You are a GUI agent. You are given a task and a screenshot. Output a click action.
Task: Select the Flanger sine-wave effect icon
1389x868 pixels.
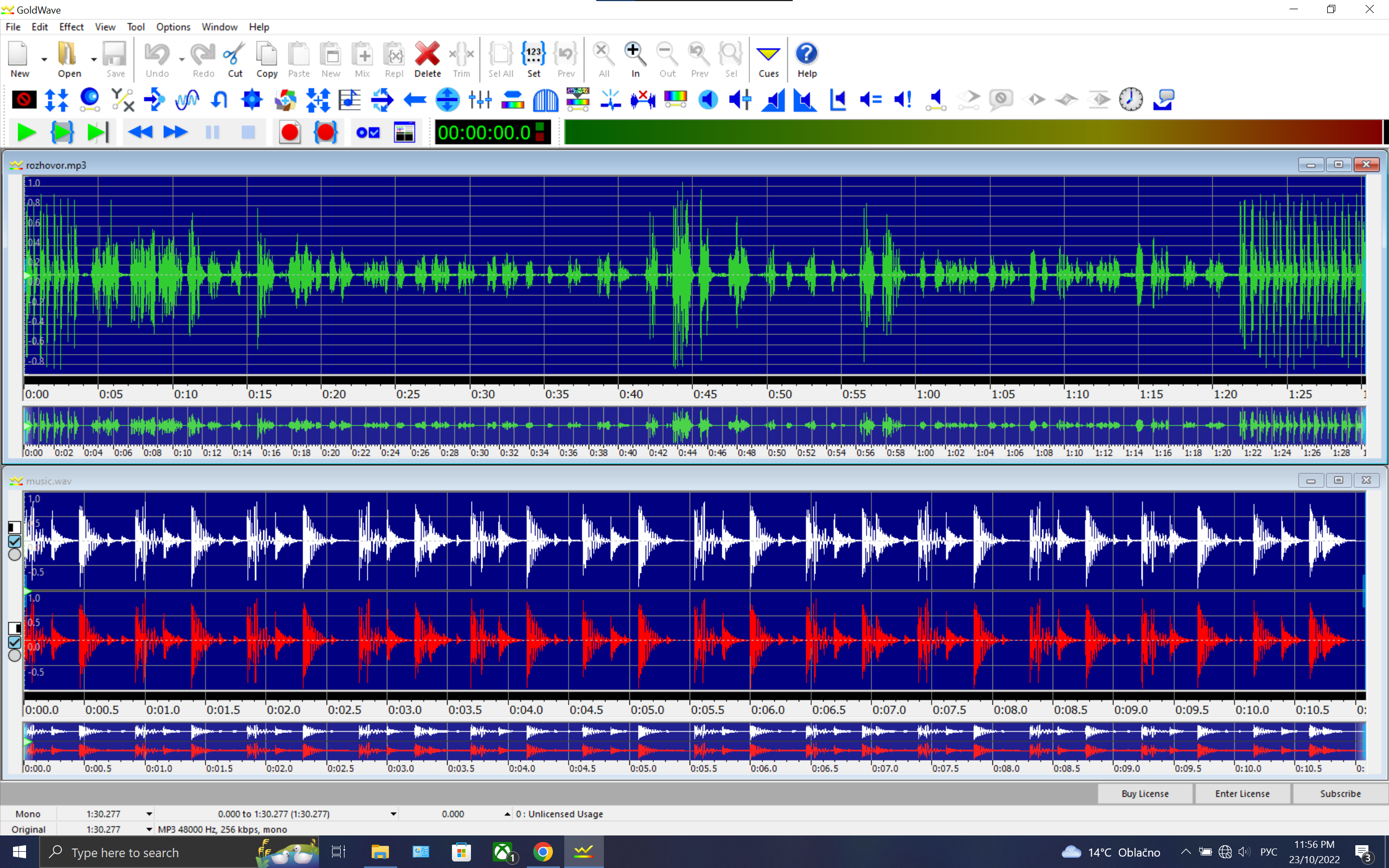[187, 100]
